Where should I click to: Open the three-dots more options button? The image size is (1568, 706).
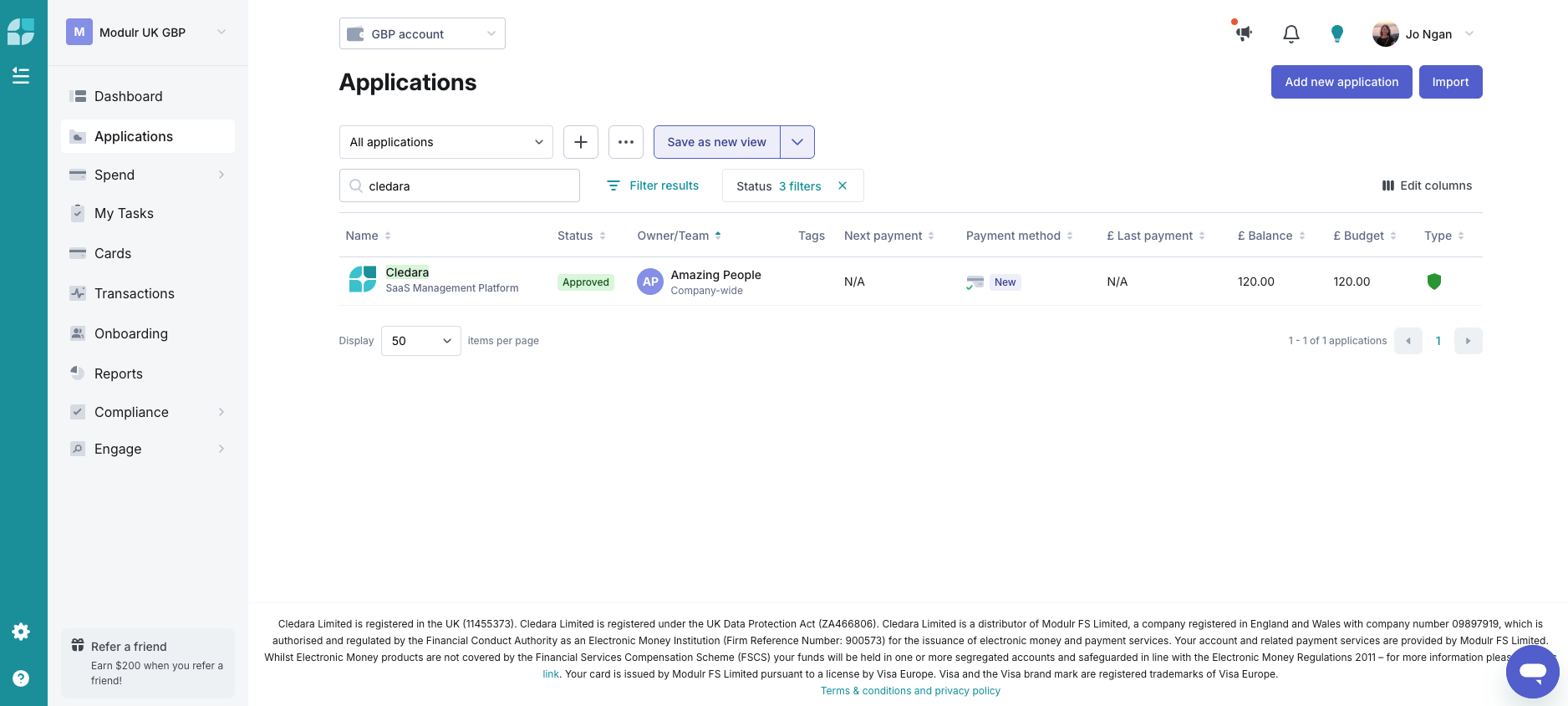coord(626,142)
